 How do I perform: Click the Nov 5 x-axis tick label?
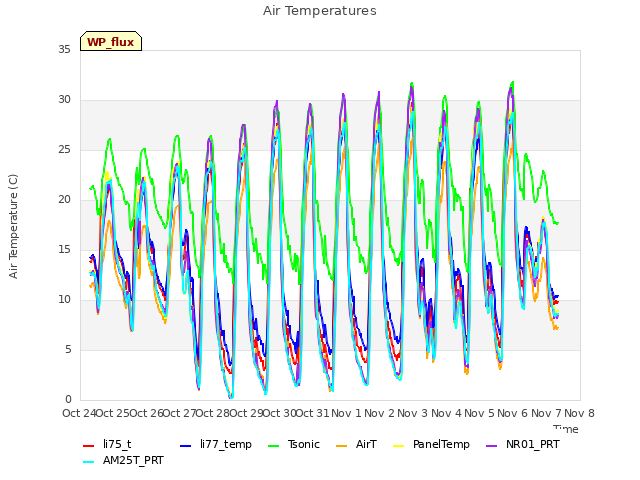pyautogui.click(x=480, y=413)
